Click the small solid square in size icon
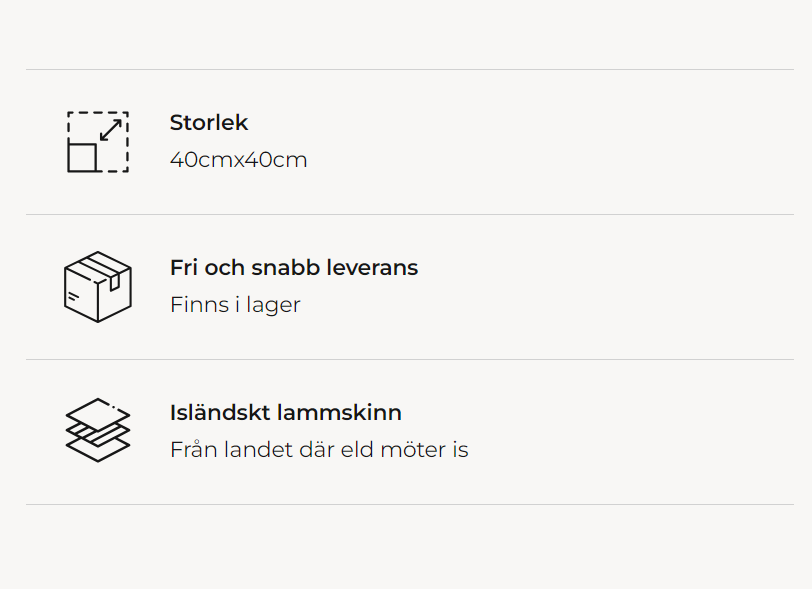Viewport: 812px width, 589px height. (82, 157)
